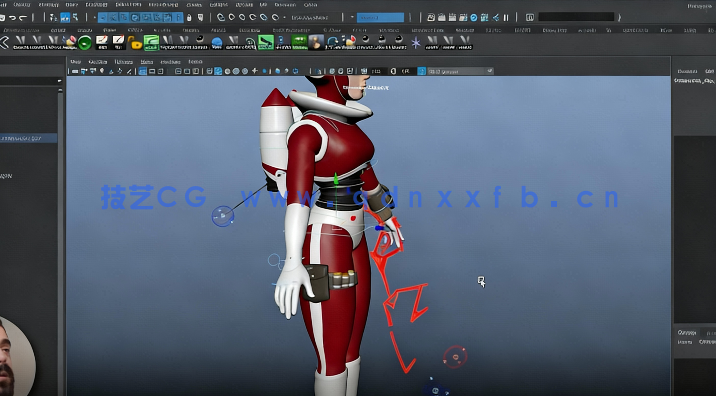Click select camera icon in panel toolbar

coord(75,71)
